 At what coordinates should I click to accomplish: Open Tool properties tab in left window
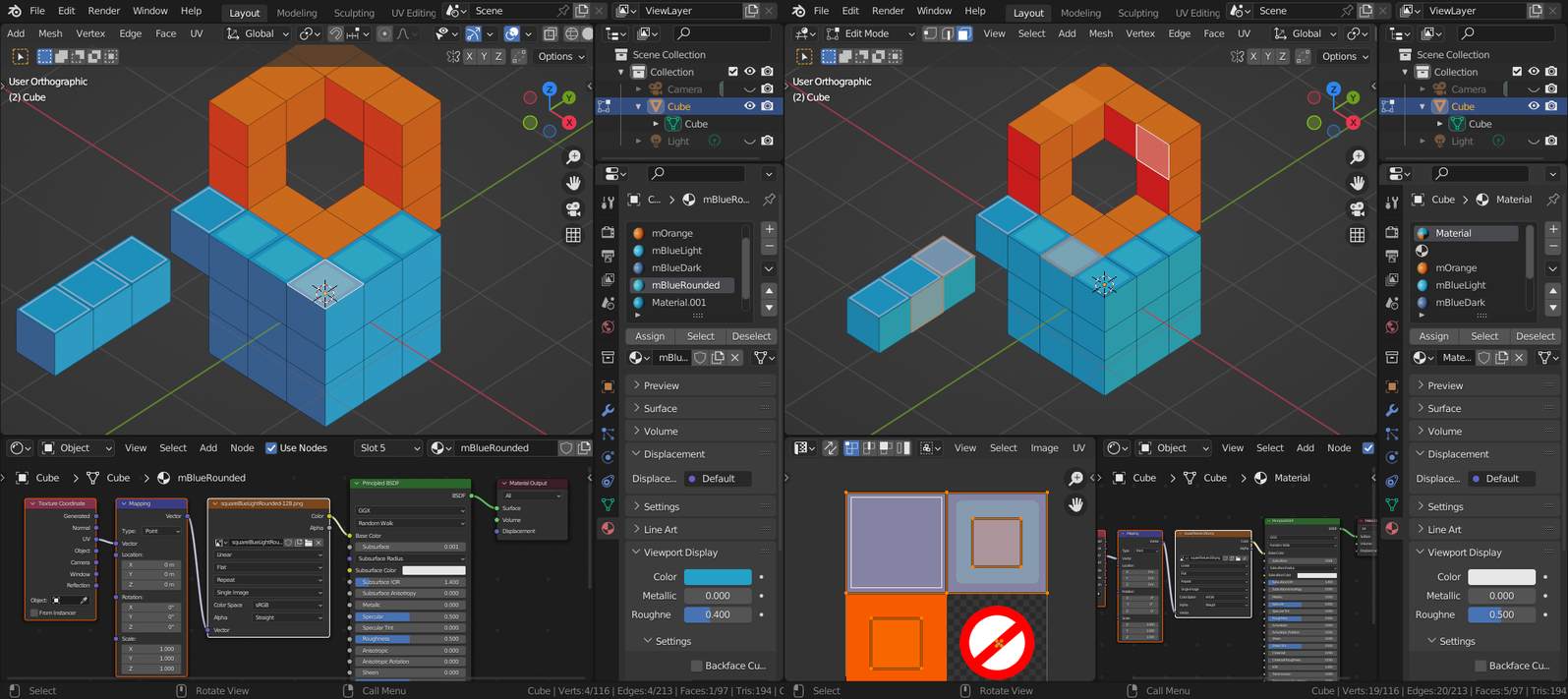tap(608, 203)
